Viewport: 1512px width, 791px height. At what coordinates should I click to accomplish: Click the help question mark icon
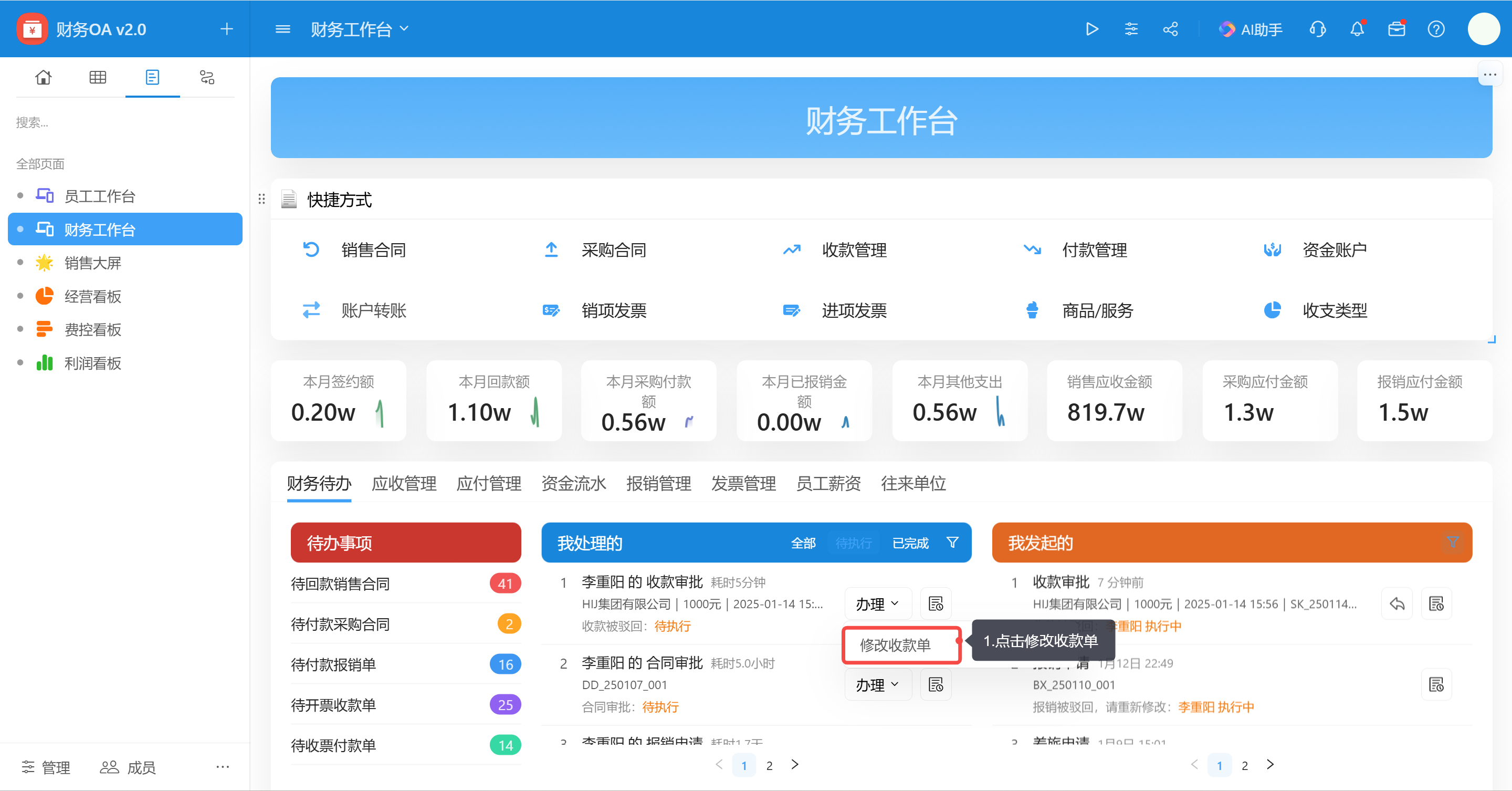tap(1436, 29)
